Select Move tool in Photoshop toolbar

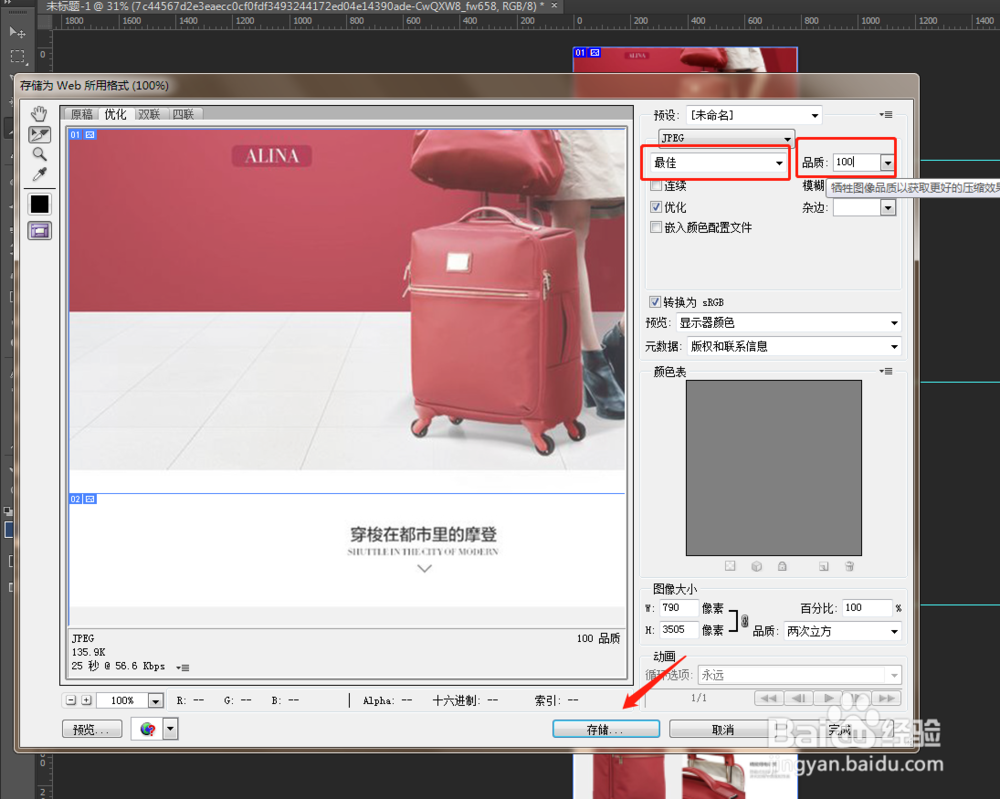17,32
